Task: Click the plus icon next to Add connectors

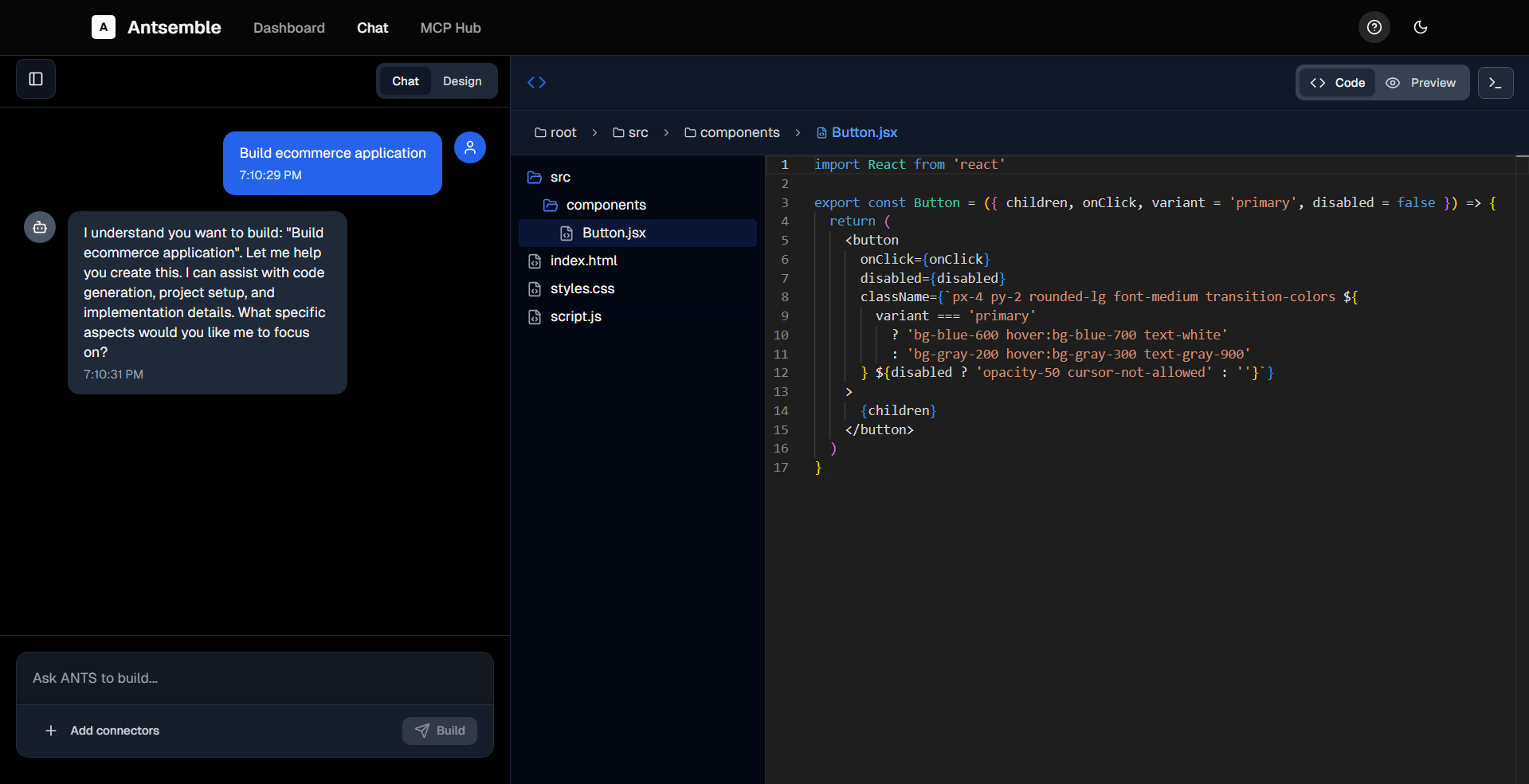Action: pyautogui.click(x=51, y=731)
